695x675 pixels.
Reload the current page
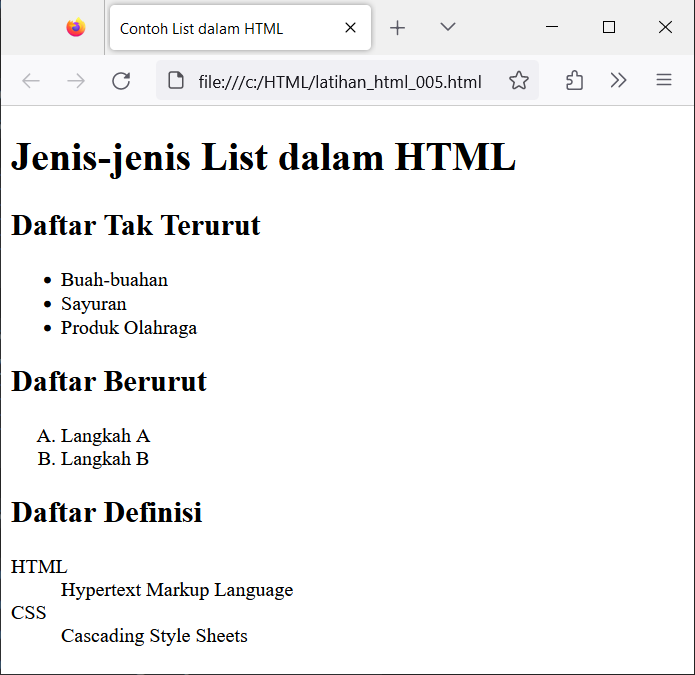(121, 81)
